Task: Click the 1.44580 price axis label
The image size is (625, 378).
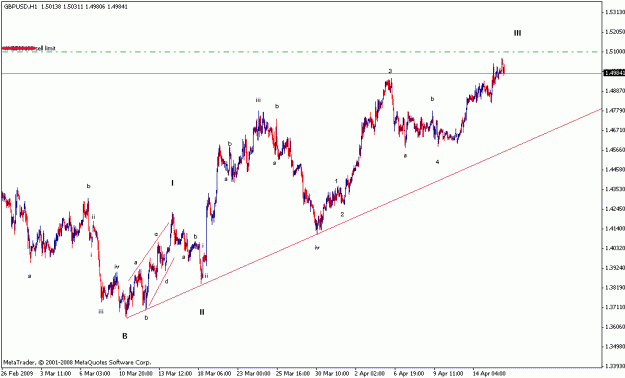Action: pos(615,169)
